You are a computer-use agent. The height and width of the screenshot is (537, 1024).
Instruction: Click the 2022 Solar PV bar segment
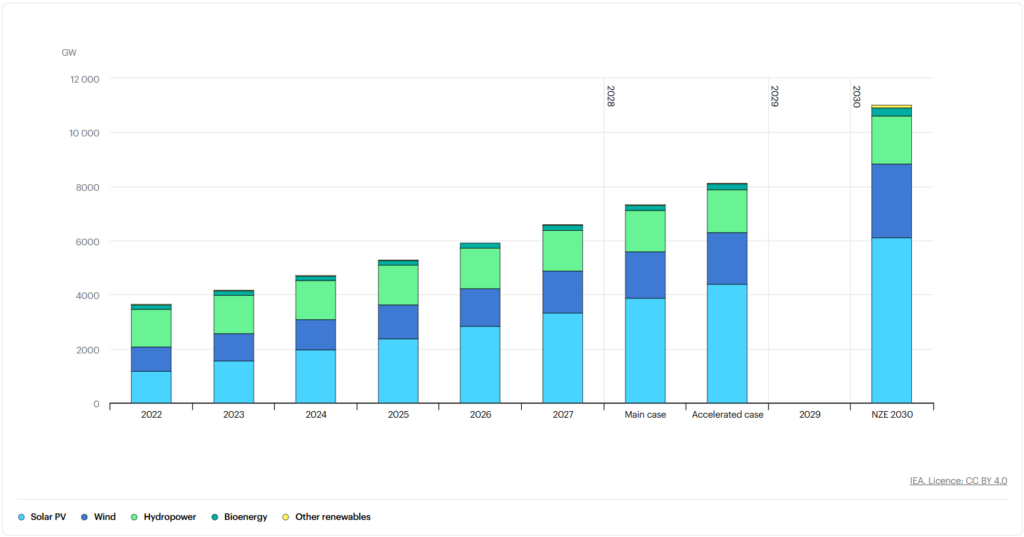point(151,387)
